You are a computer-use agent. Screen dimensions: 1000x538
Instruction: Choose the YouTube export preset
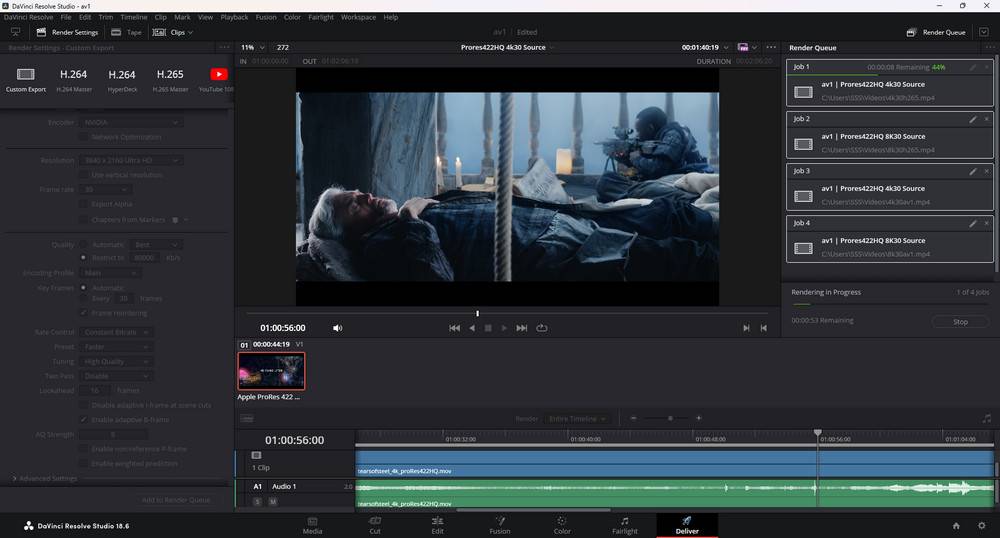218,75
